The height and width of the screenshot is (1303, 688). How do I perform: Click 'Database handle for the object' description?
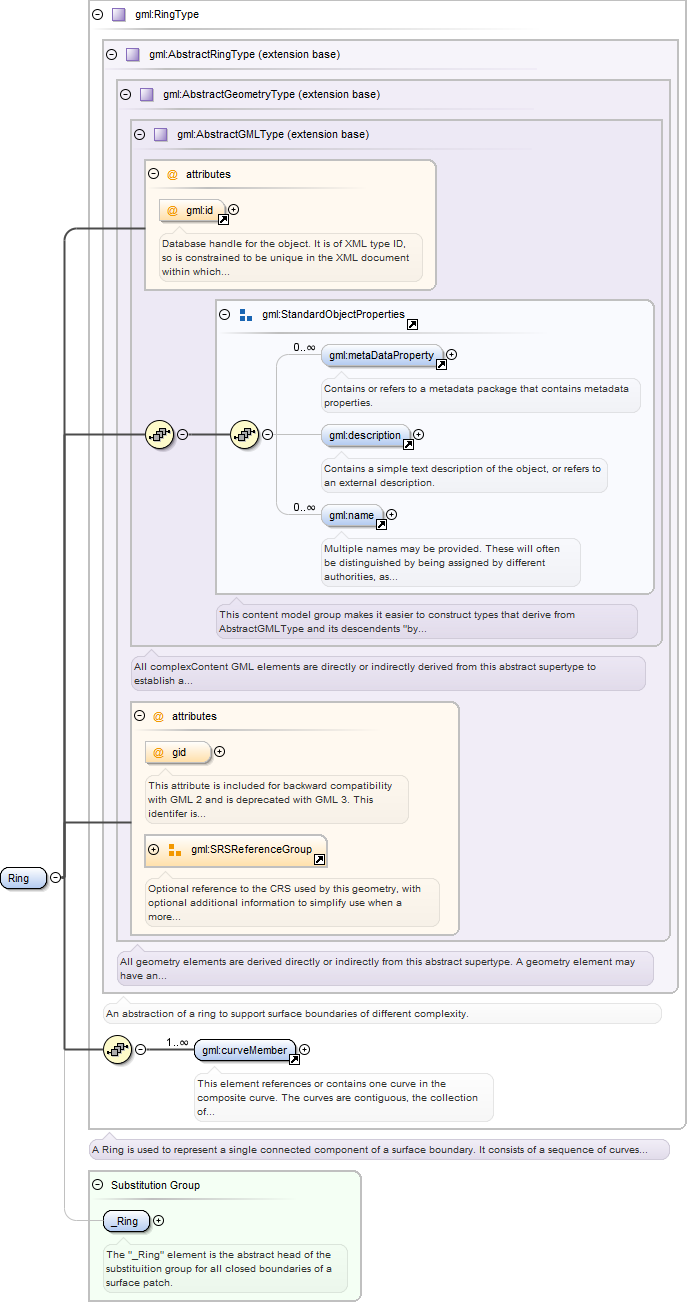[x=286, y=257]
